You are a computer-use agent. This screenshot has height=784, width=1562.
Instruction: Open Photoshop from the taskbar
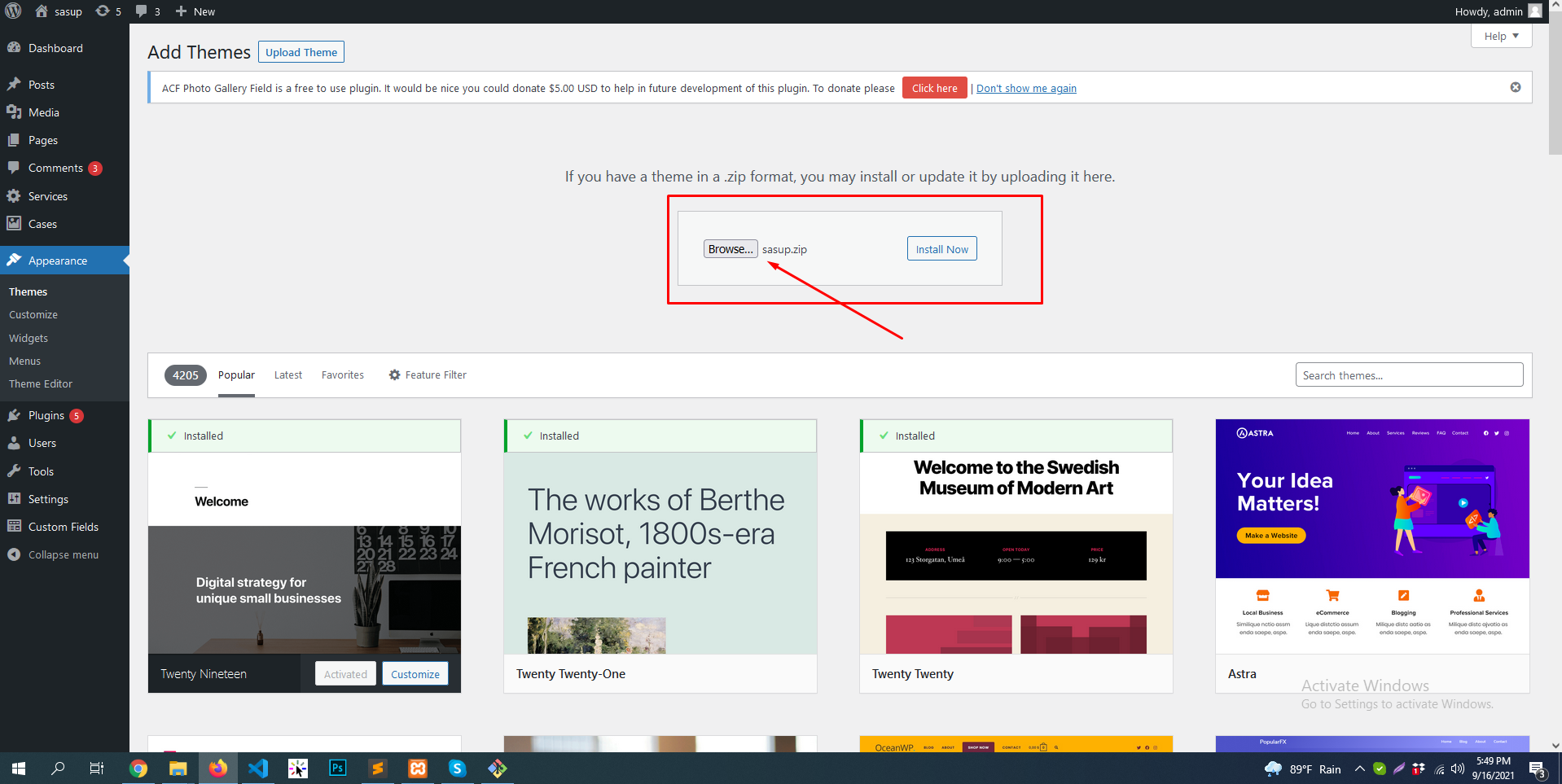pyautogui.click(x=338, y=769)
